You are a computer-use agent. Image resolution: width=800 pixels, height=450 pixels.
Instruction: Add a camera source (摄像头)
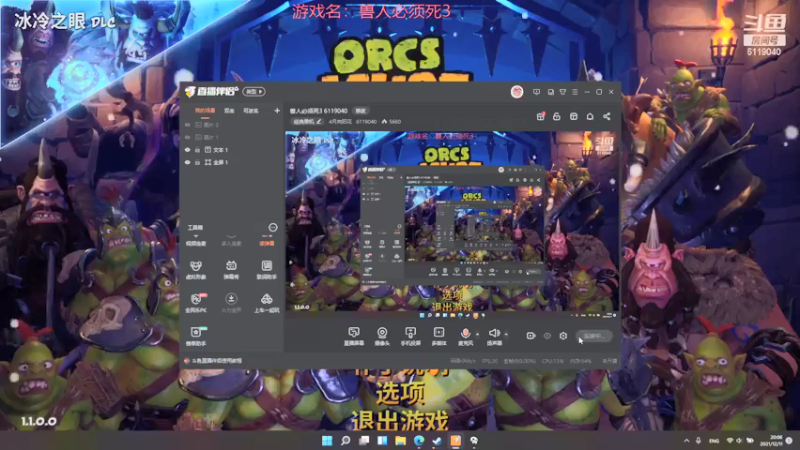pos(382,336)
